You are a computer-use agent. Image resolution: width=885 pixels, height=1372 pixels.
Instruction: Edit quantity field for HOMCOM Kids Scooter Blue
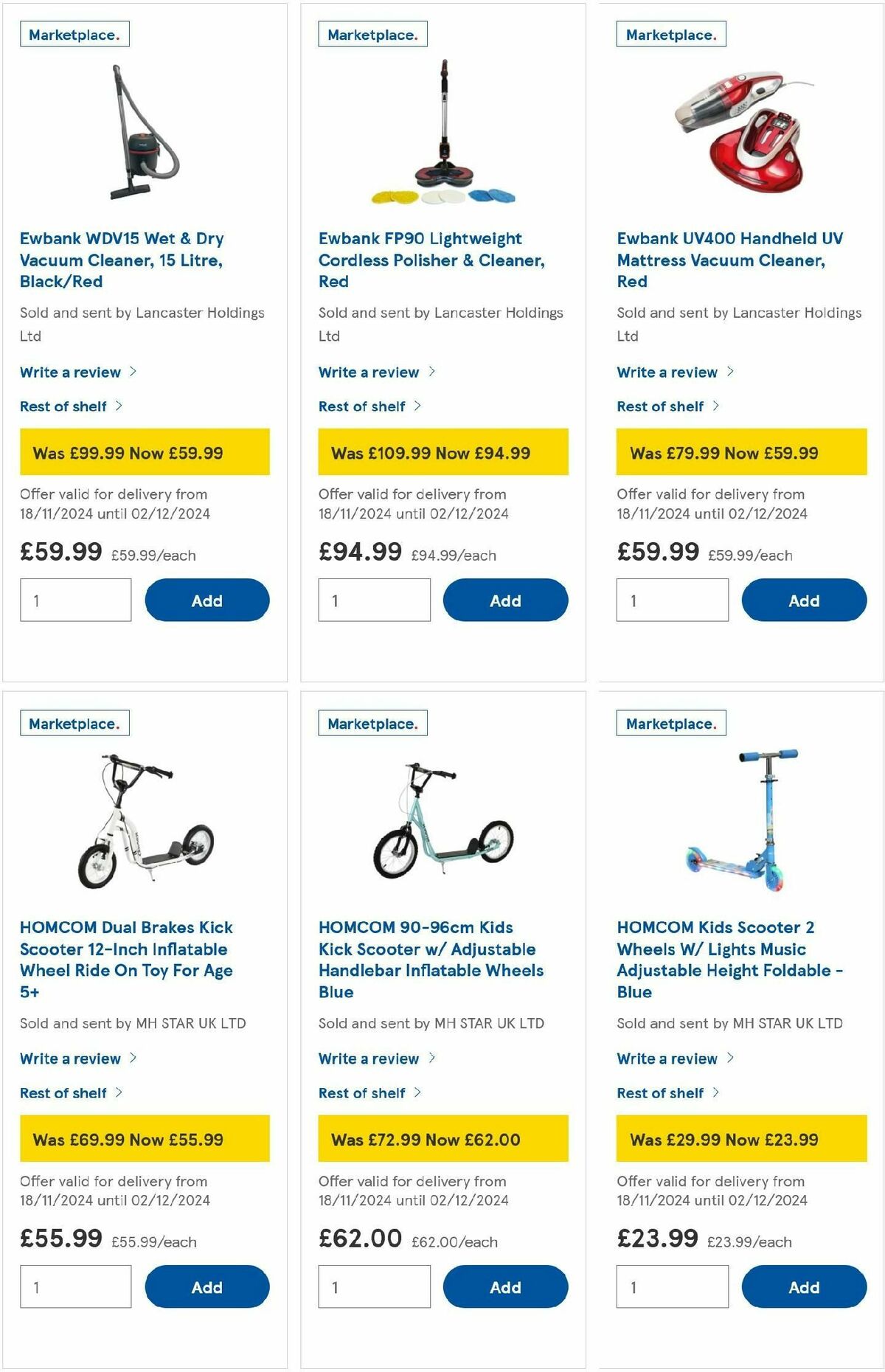(373, 1286)
